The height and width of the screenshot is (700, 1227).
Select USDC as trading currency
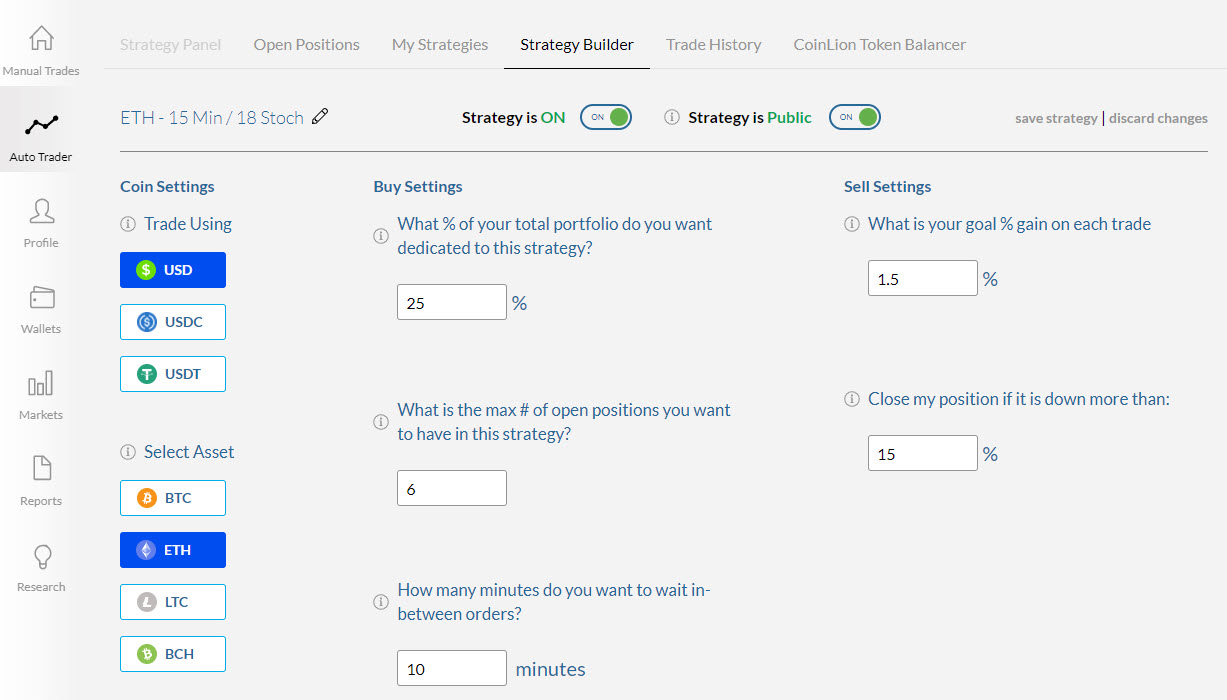(x=173, y=322)
